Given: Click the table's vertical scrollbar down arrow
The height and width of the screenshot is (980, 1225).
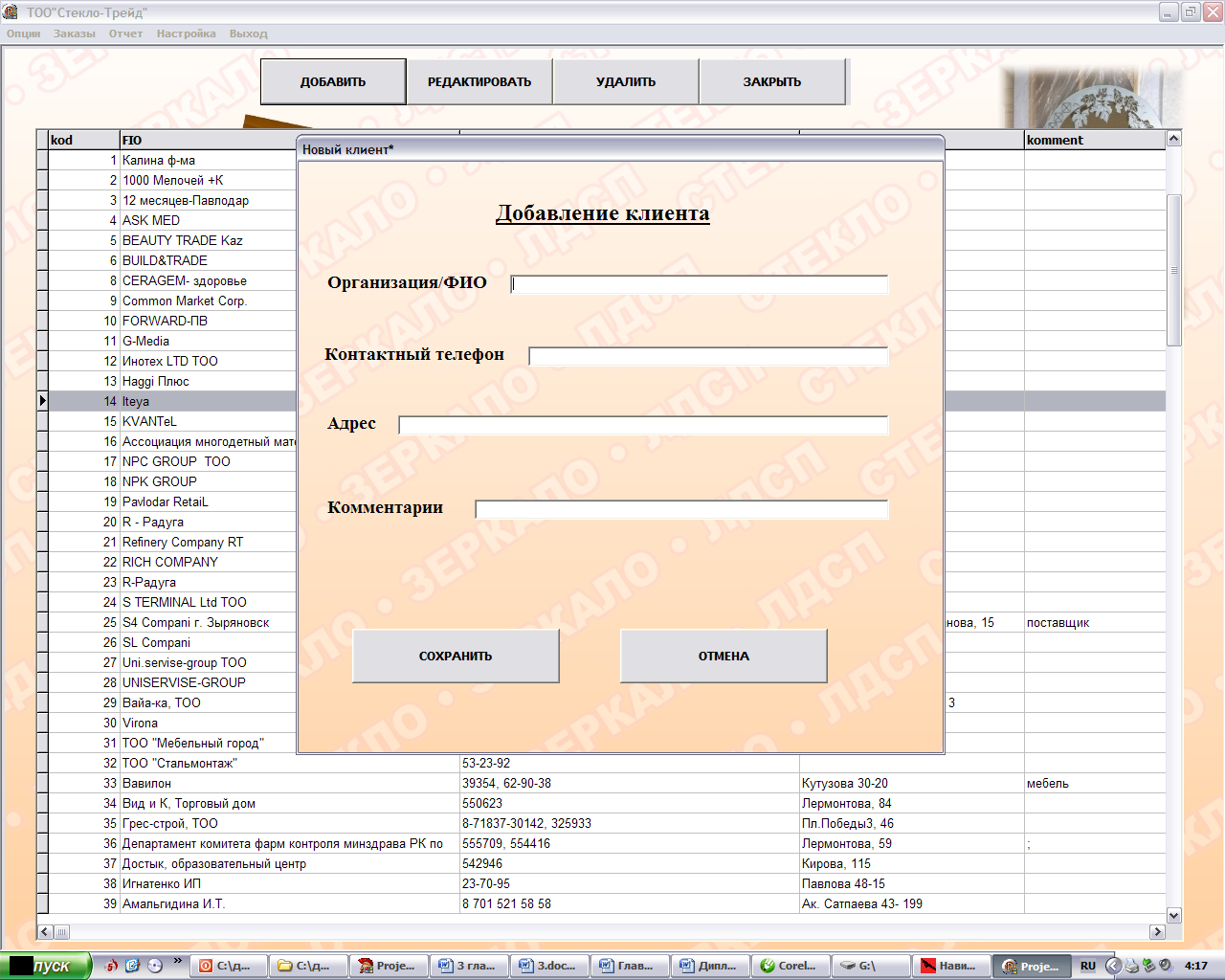Looking at the screenshot, I should coord(1174,915).
